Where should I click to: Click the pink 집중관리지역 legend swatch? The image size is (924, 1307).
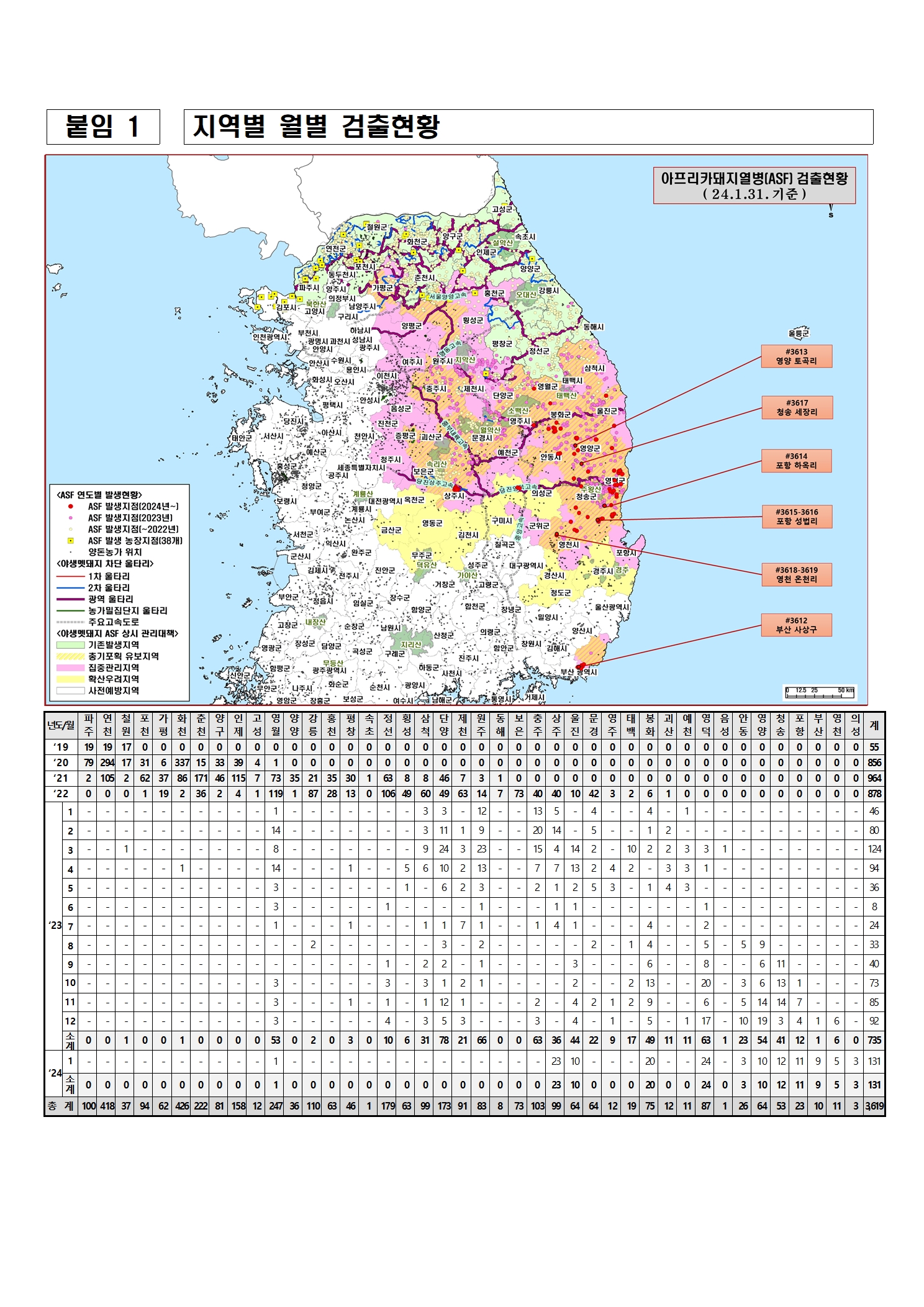click(70, 667)
